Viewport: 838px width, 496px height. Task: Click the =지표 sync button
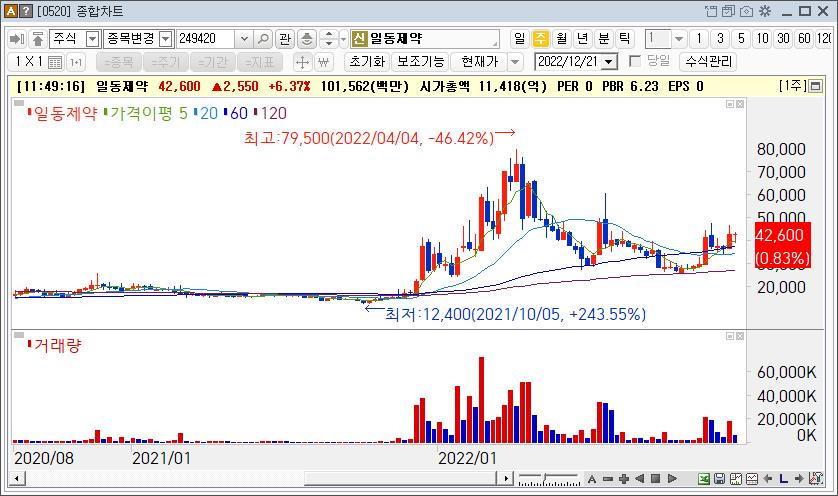259,62
